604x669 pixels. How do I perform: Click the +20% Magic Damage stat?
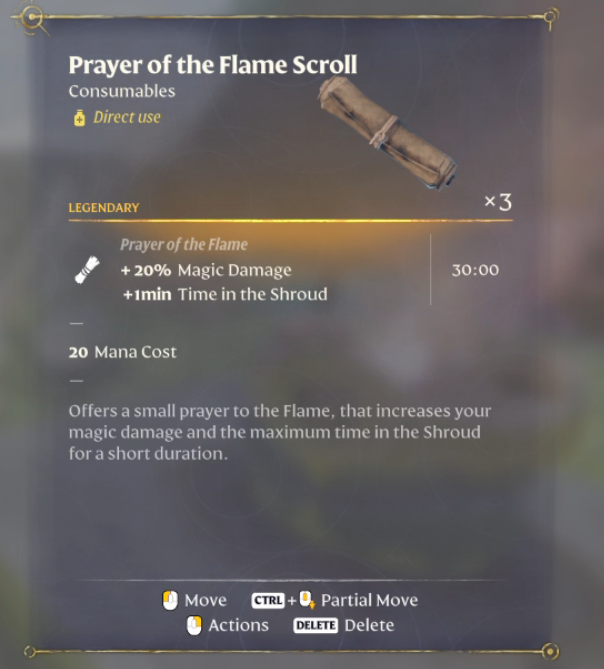pos(206,270)
